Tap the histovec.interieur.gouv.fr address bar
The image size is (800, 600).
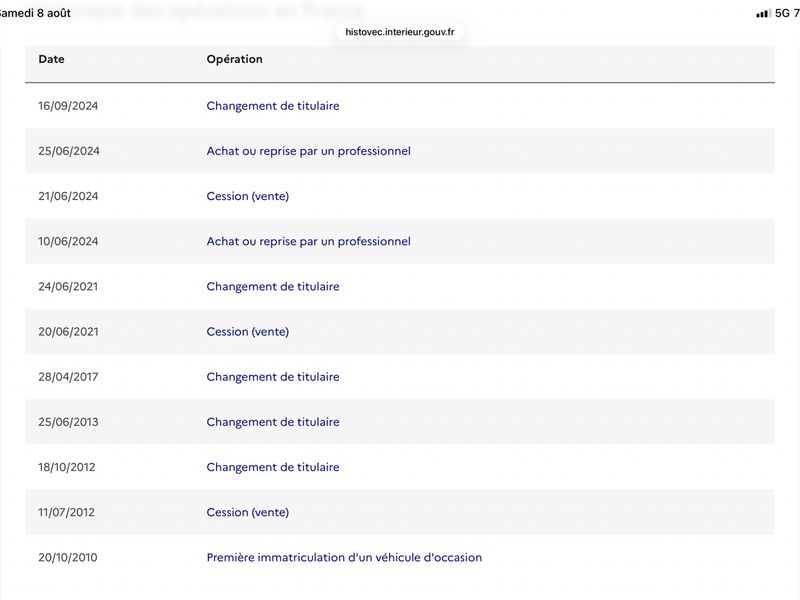pyautogui.click(x=399, y=32)
